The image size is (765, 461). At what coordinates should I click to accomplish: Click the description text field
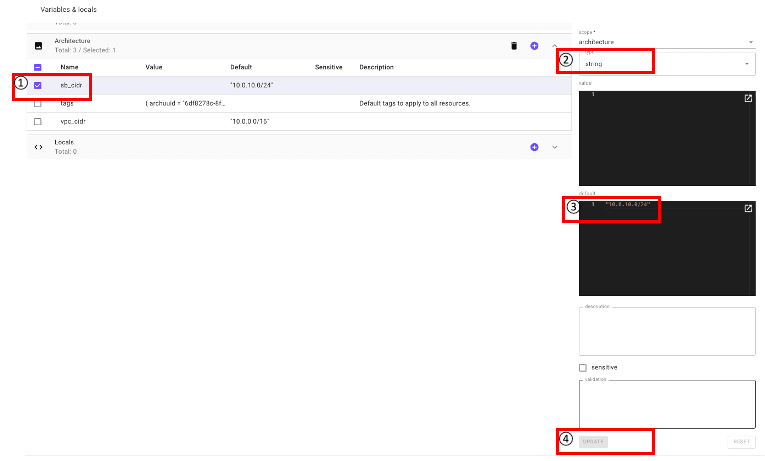[667, 331]
